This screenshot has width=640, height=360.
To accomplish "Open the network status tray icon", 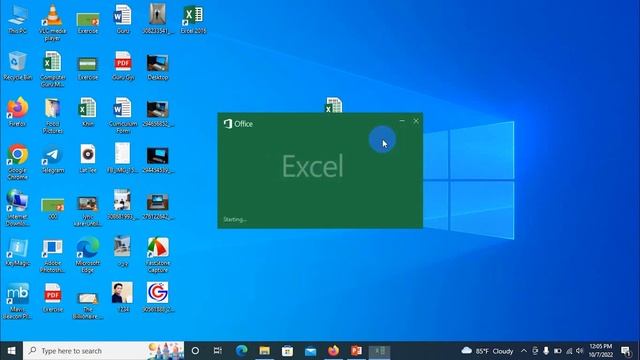I will click(569, 351).
